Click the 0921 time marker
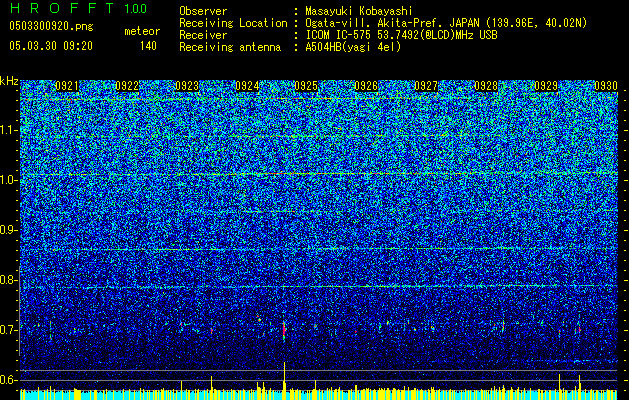 coord(67,86)
